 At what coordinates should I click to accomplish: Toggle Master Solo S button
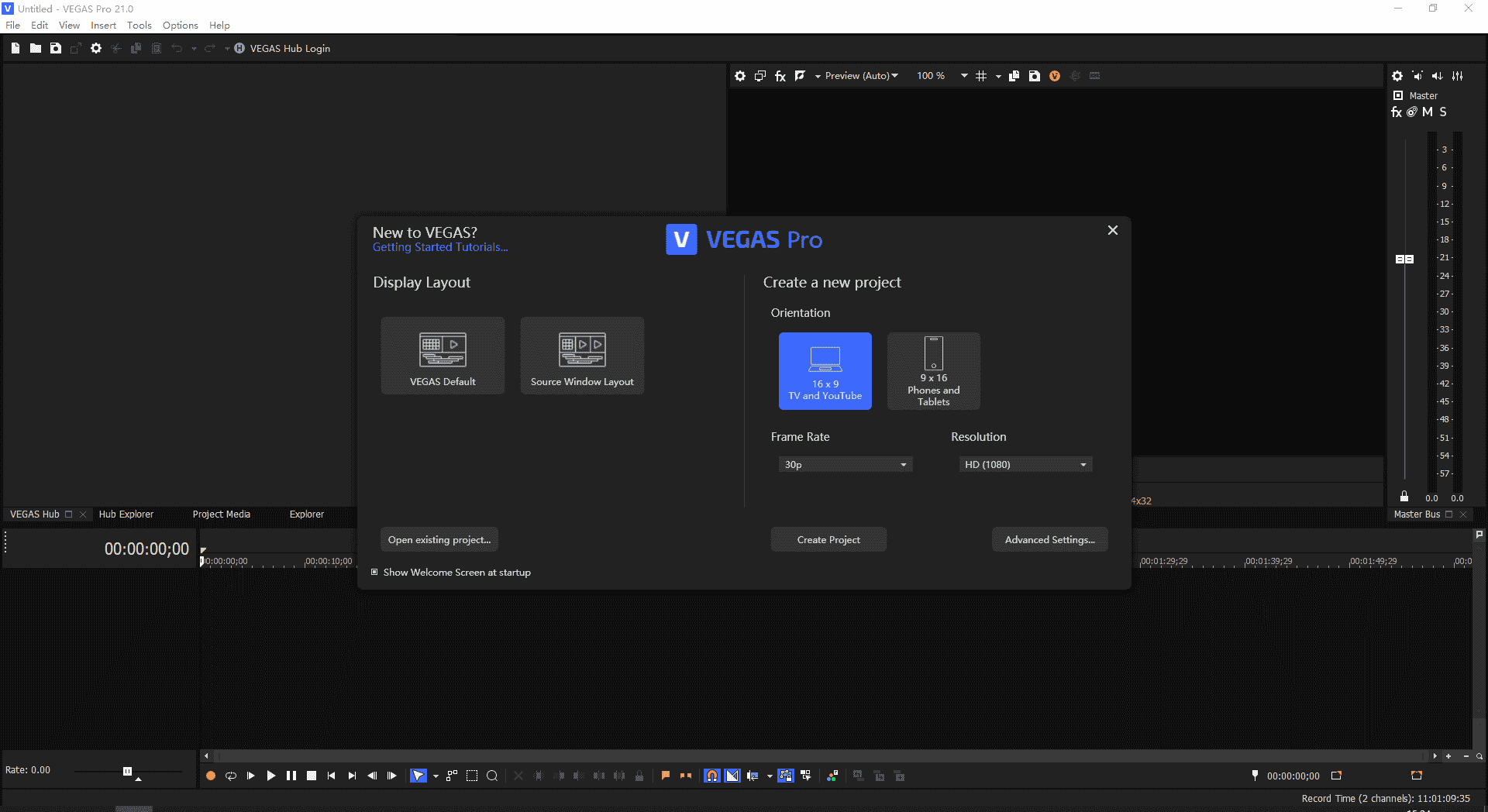[x=1443, y=112]
